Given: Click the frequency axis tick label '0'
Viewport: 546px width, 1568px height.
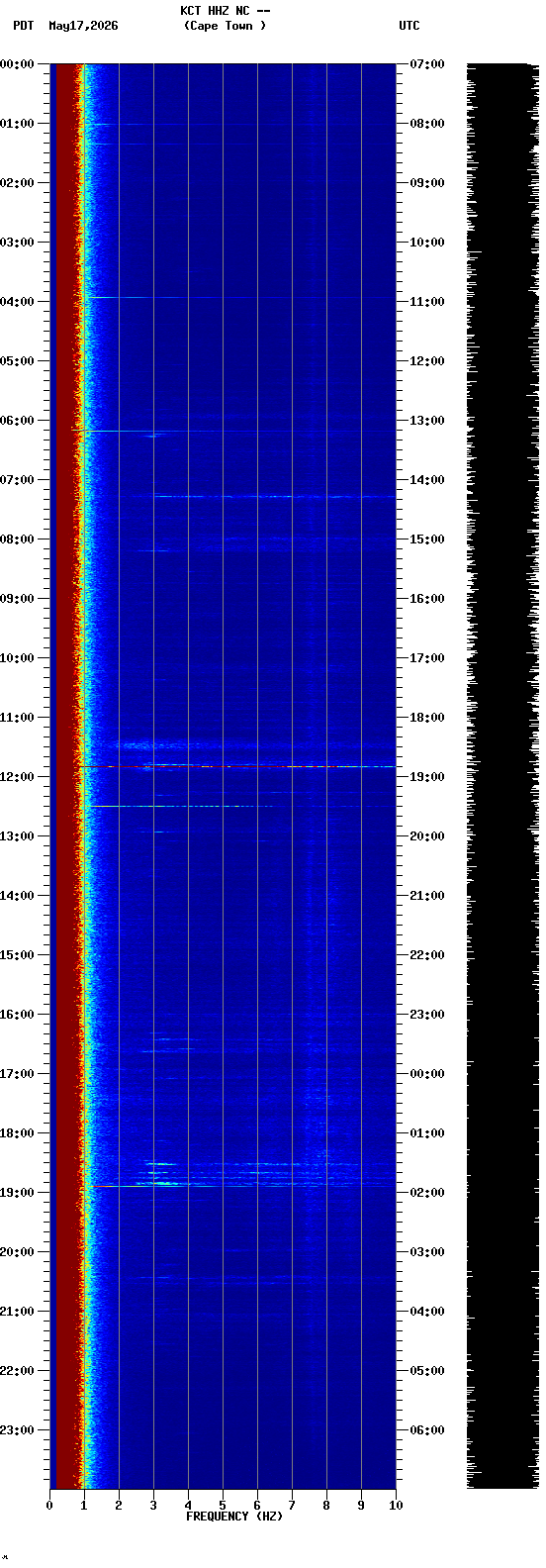Looking at the screenshot, I should click(x=49, y=1506).
